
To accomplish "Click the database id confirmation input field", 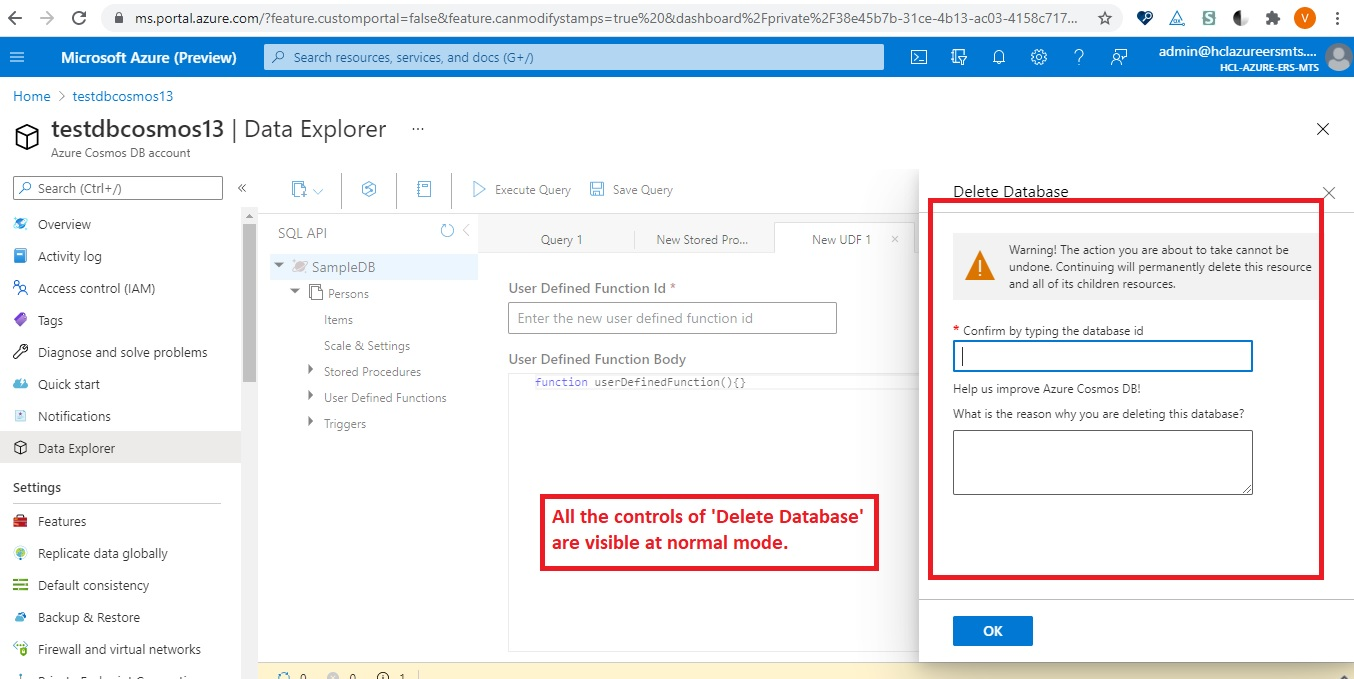I will pyautogui.click(x=1101, y=356).
